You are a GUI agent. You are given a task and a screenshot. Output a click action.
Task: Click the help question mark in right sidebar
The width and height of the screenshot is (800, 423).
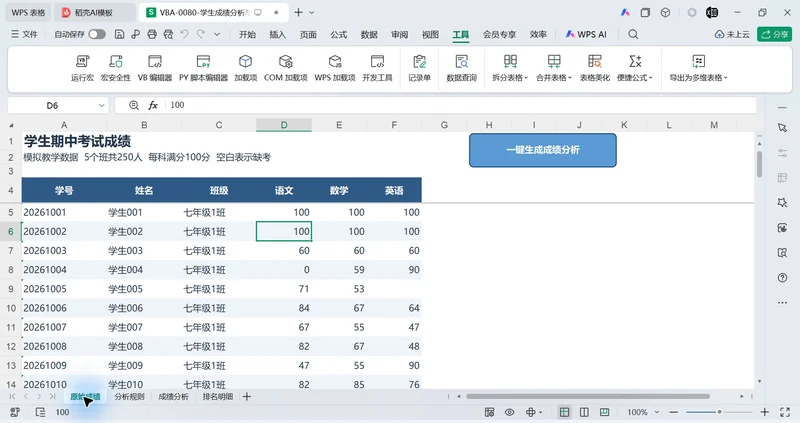[x=782, y=278]
